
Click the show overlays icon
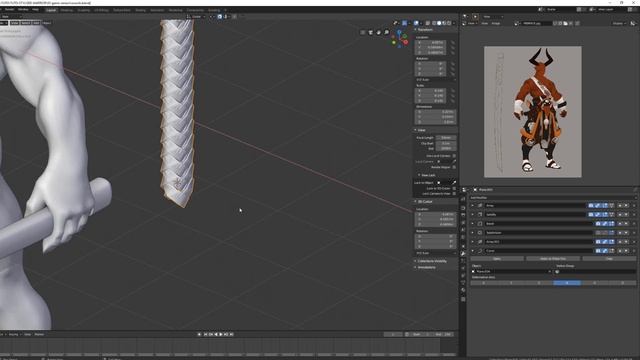click(x=416, y=23)
